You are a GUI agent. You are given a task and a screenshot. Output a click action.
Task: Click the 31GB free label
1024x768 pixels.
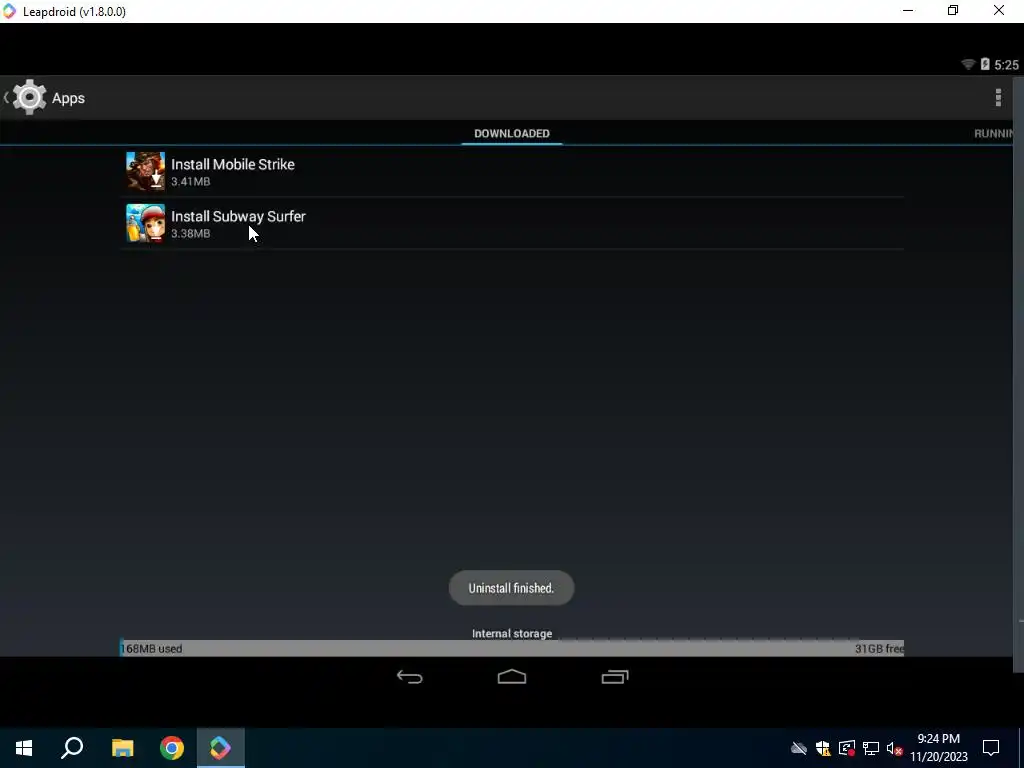[879, 648]
